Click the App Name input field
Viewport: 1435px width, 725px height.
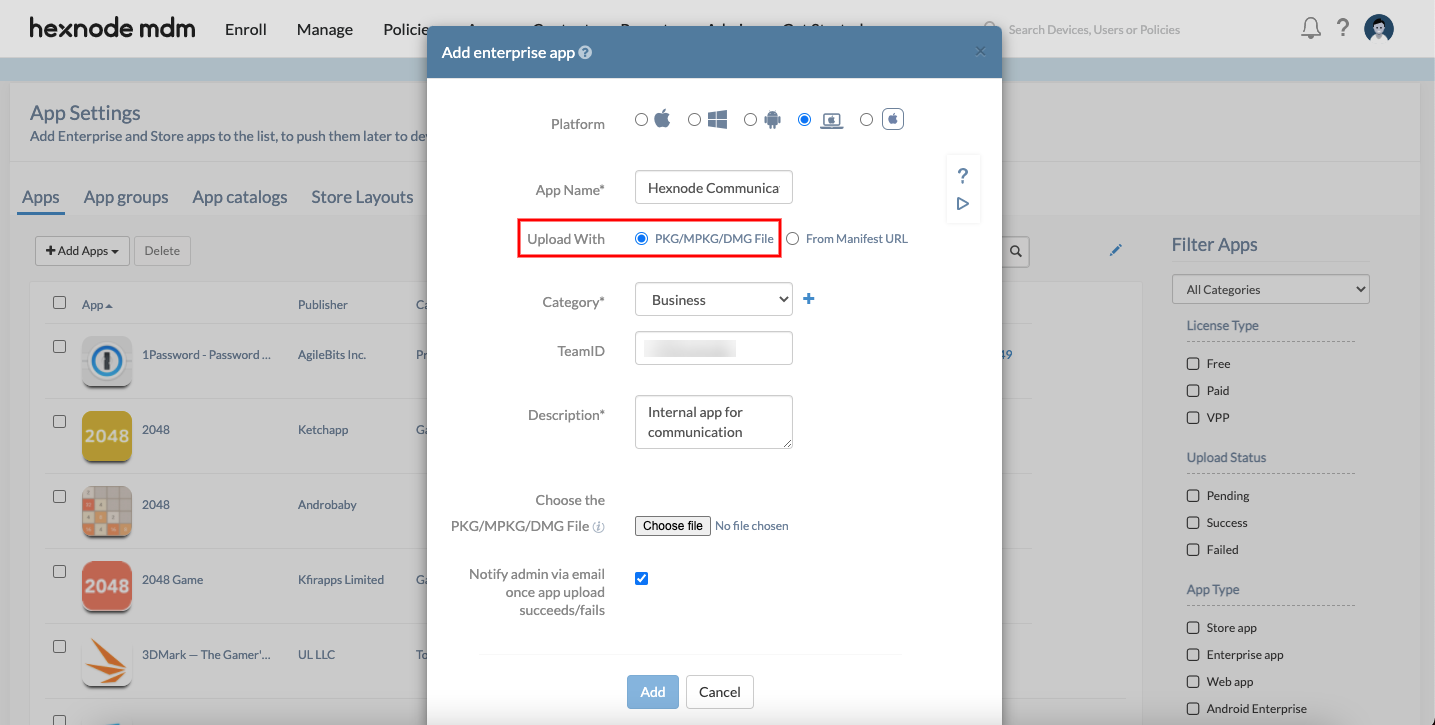coord(714,187)
